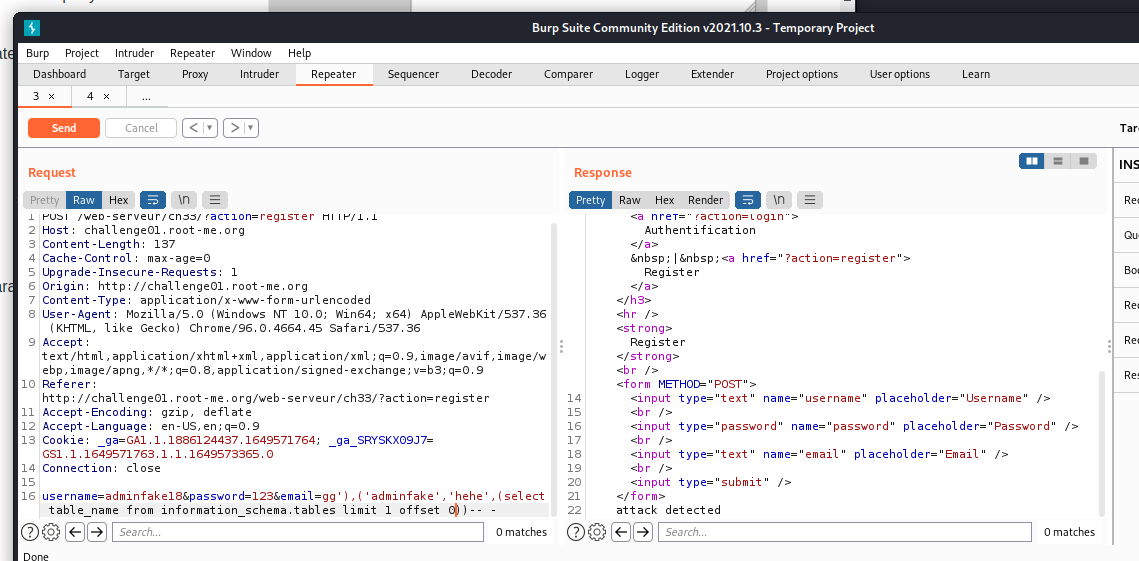1139x561 pixels.
Task: Toggle non-printable \n button in Request panel
Action: click(x=184, y=200)
